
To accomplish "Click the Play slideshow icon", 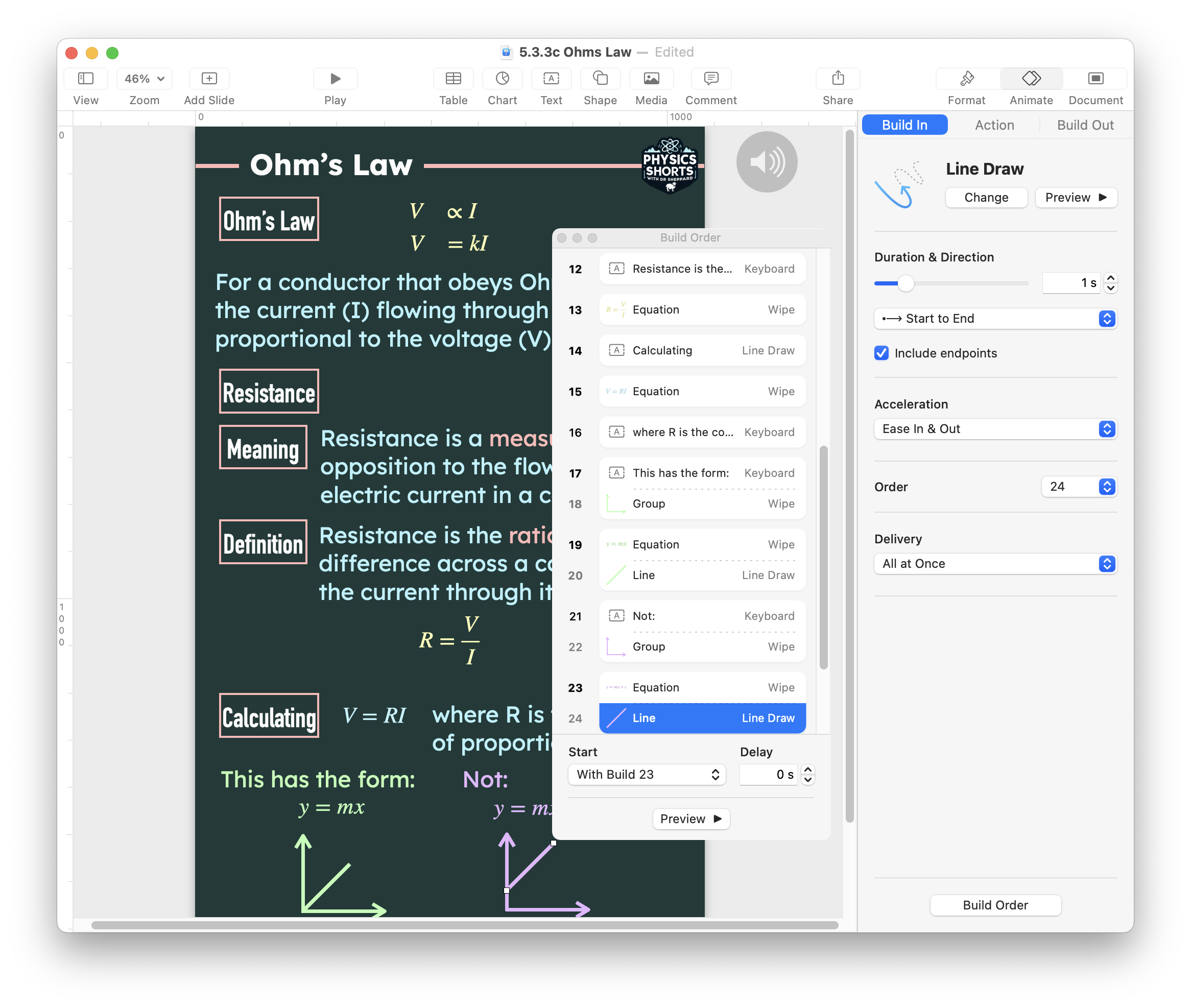I will [x=336, y=78].
